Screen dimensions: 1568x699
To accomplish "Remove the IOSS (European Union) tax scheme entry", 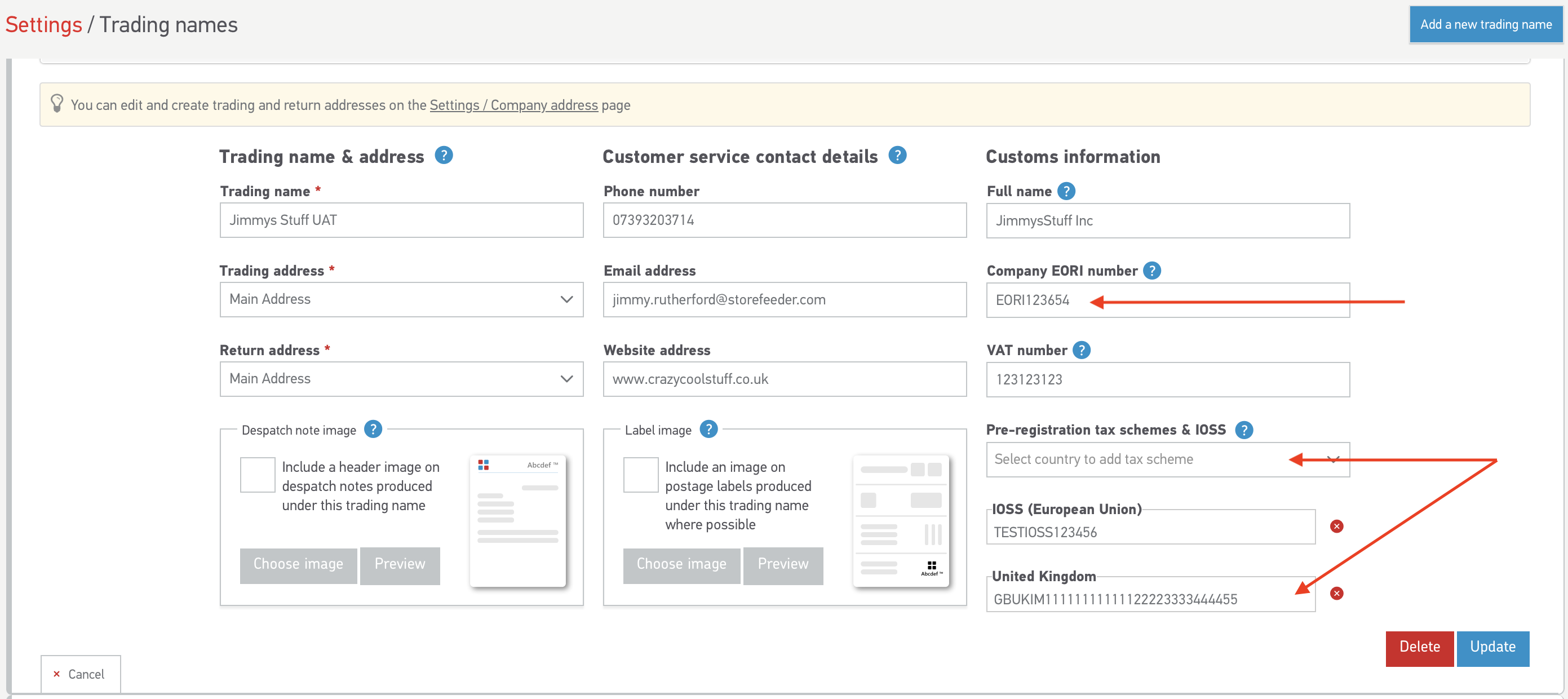I will (x=1336, y=526).
